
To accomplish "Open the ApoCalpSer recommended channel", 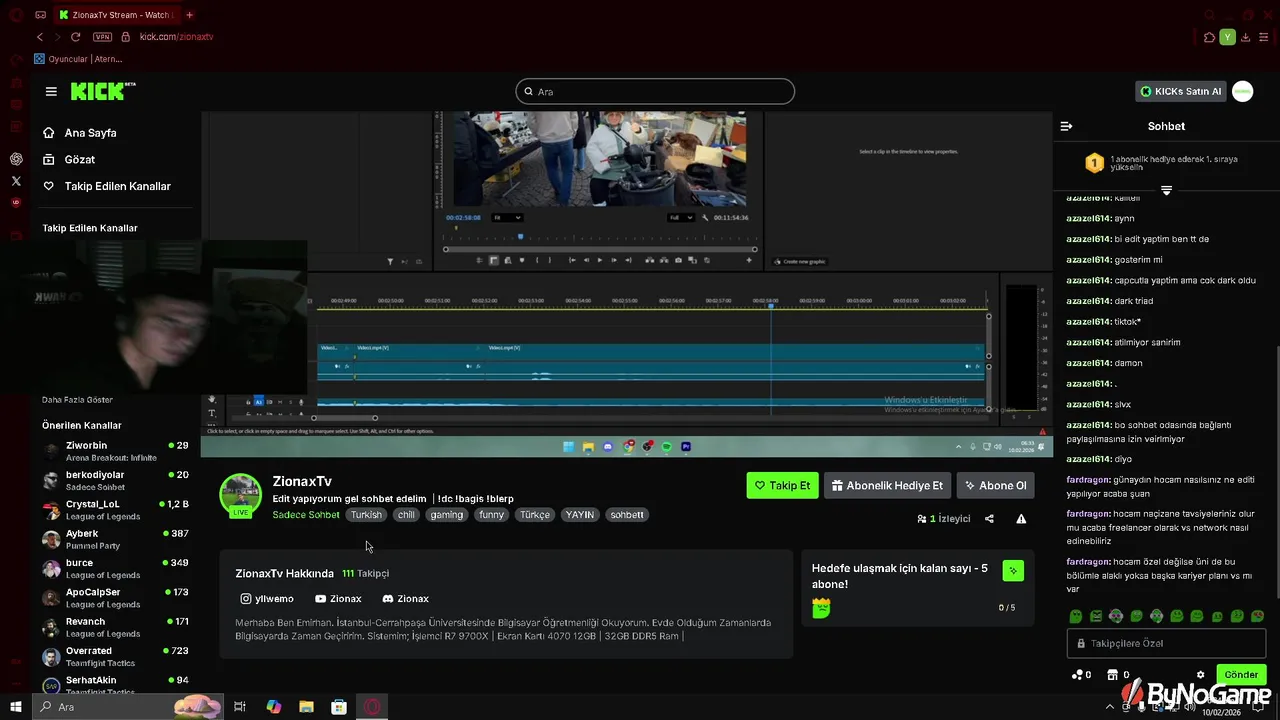I will coord(116,598).
